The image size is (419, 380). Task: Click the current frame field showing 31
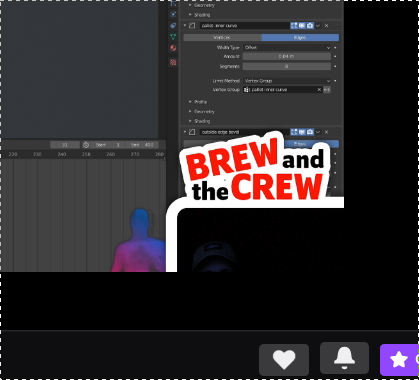point(65,145)
